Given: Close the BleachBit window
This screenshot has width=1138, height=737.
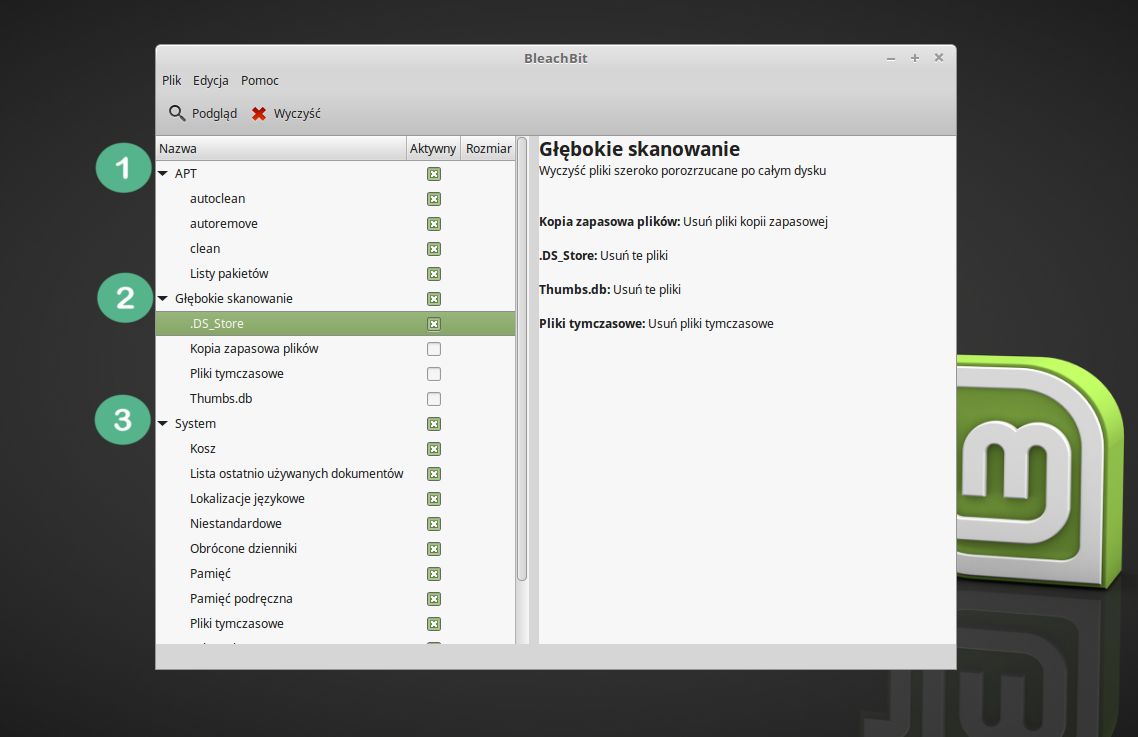Looking at the screenshot, I should (x=938, y=58).
